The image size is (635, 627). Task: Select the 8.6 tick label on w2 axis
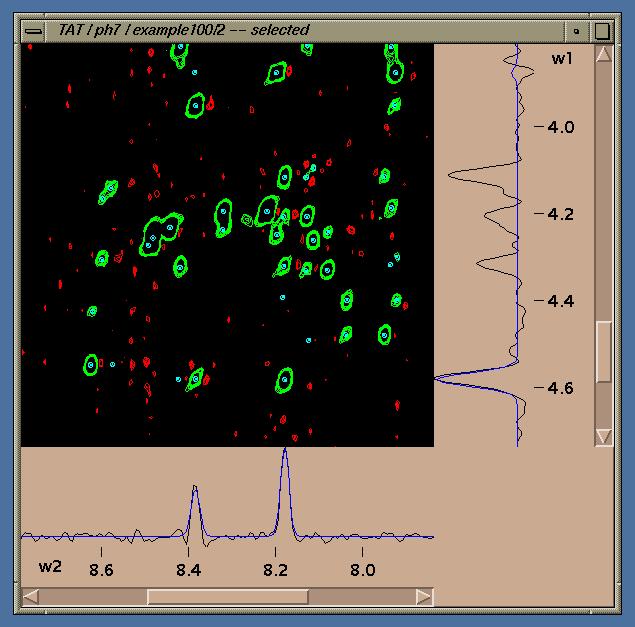[101, 570]
